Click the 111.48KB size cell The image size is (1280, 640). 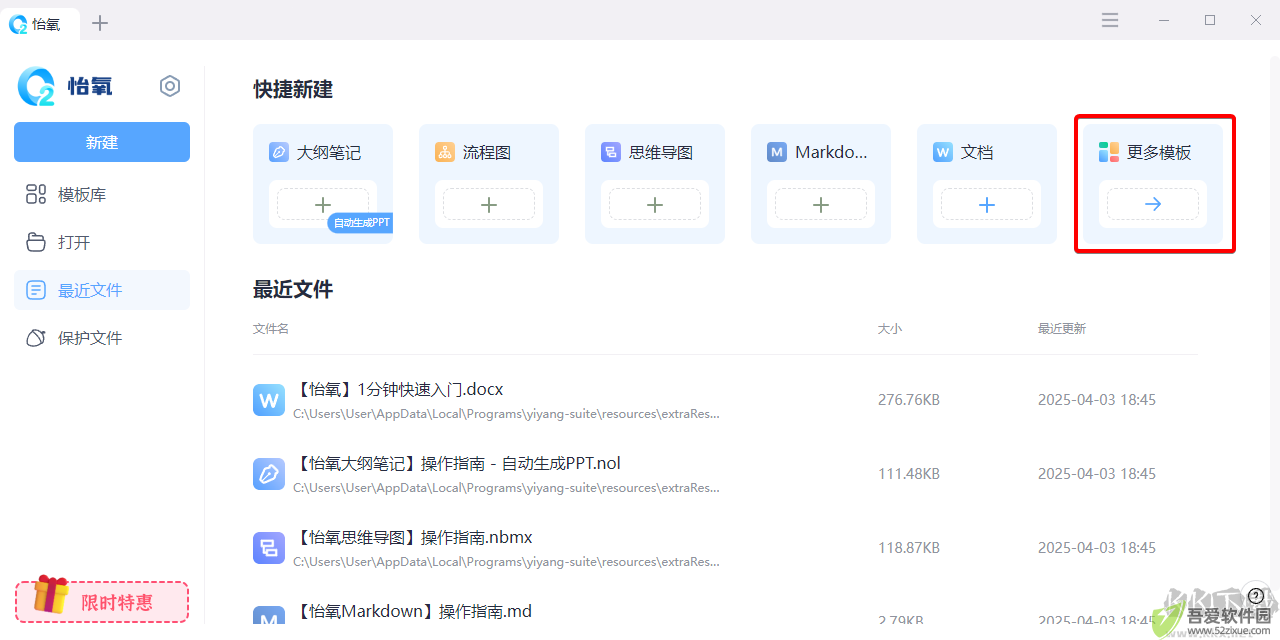point(909,474)
